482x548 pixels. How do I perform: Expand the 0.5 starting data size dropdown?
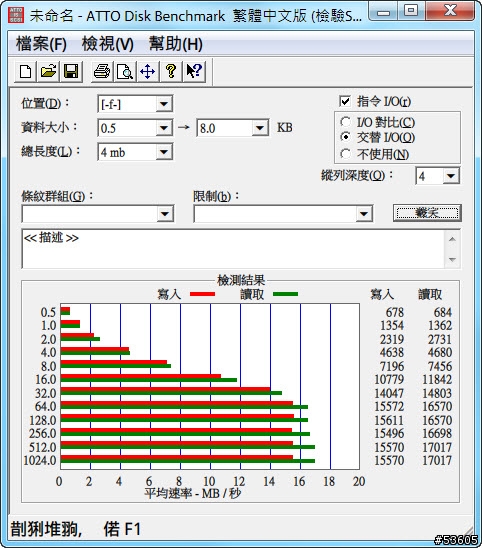pyautogui.click(x=164, y=128)
